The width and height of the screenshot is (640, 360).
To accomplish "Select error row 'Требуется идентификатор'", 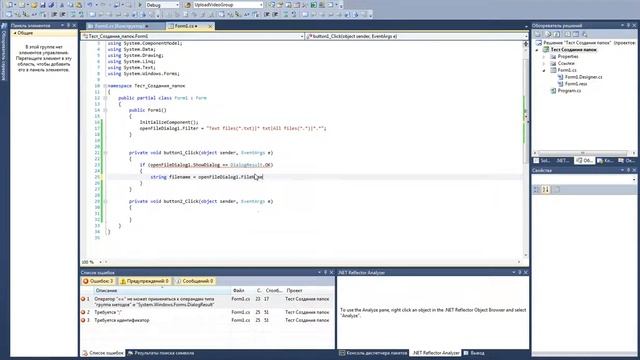I will point(207,320).
